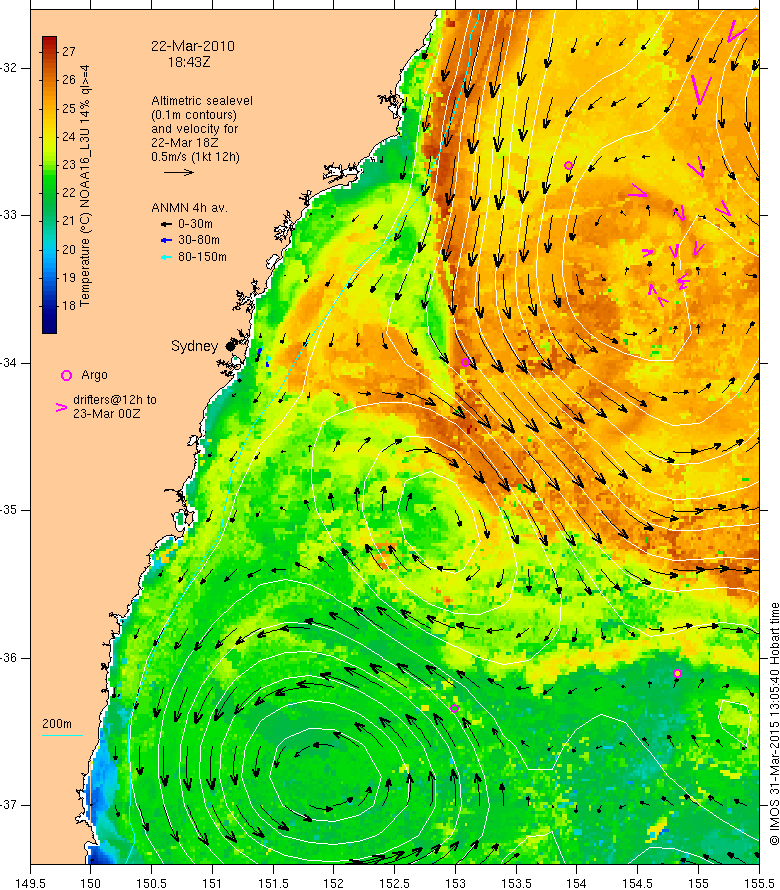The image size is (780, 890).
Task: Click the Sydney label
Action: (x=194, y=346)
